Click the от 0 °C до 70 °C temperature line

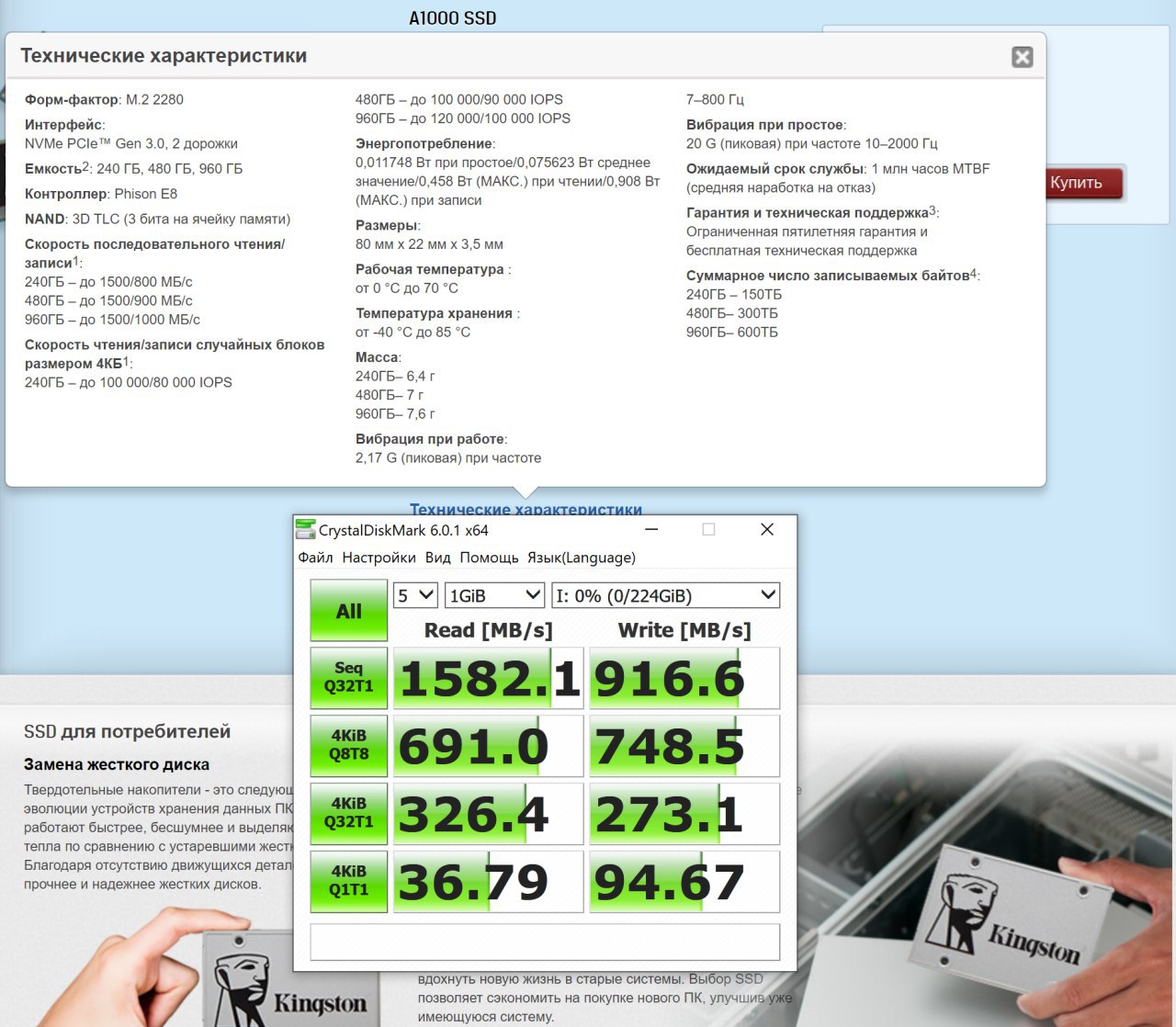(x=407, y=288)
